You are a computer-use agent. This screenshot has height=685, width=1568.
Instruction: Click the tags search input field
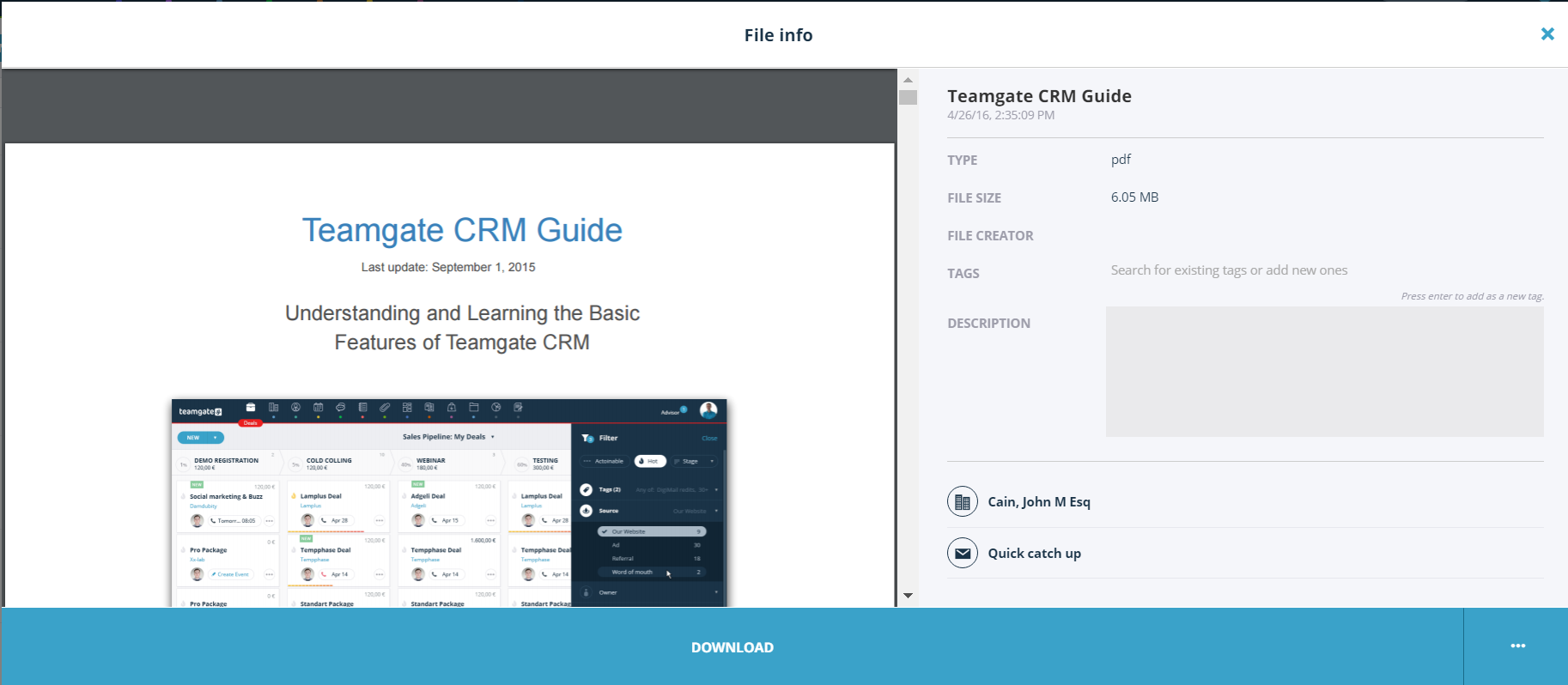pyautogui.click(x=1325, y=270)
